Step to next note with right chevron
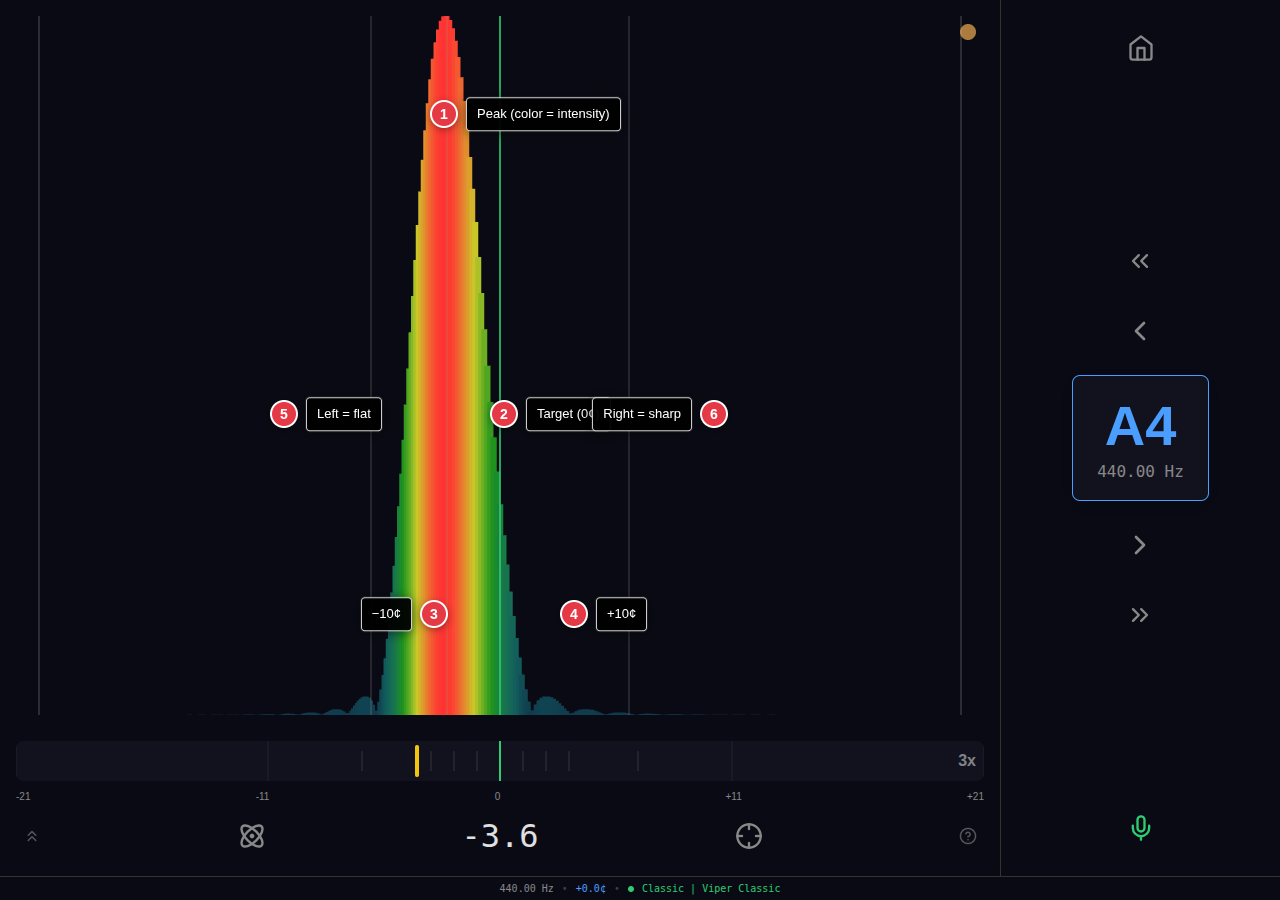Viewport: 1280px width, 900px height. tap(1140, 544)
